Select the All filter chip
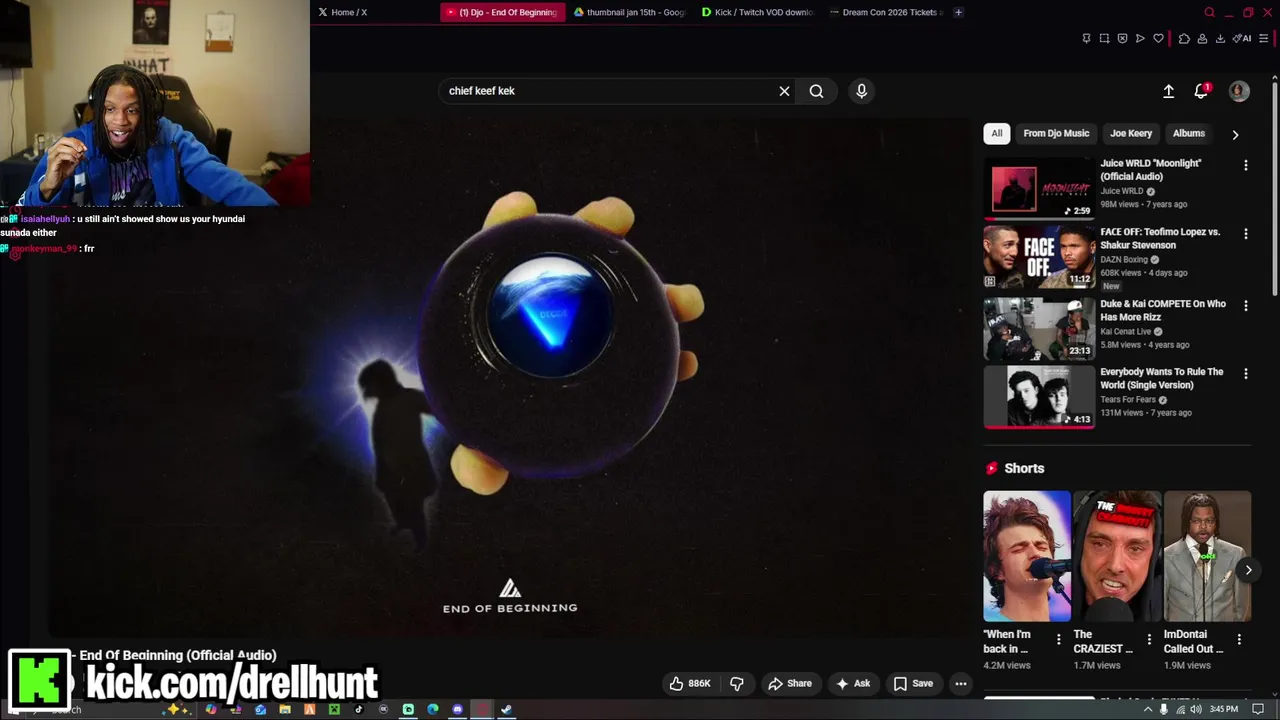The height and width of the screenshot is (720, 1280). click(997, 133)
